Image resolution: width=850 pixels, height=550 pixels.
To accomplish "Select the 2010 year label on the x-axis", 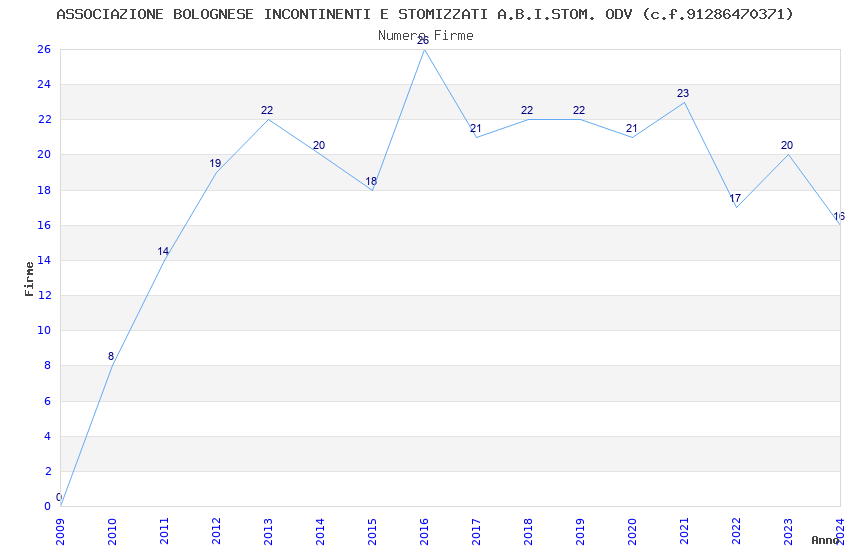I will click(x=112, y=531).
